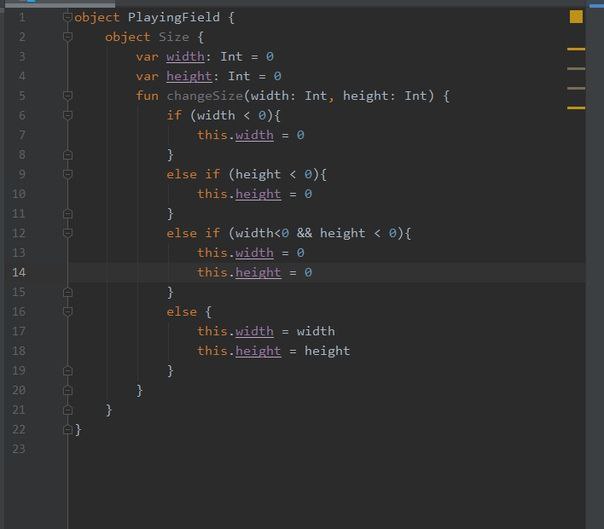This screenshot has width=604, height=529.
Task: Click the fold end marker on line 8
Action: (x=67, y=155)
